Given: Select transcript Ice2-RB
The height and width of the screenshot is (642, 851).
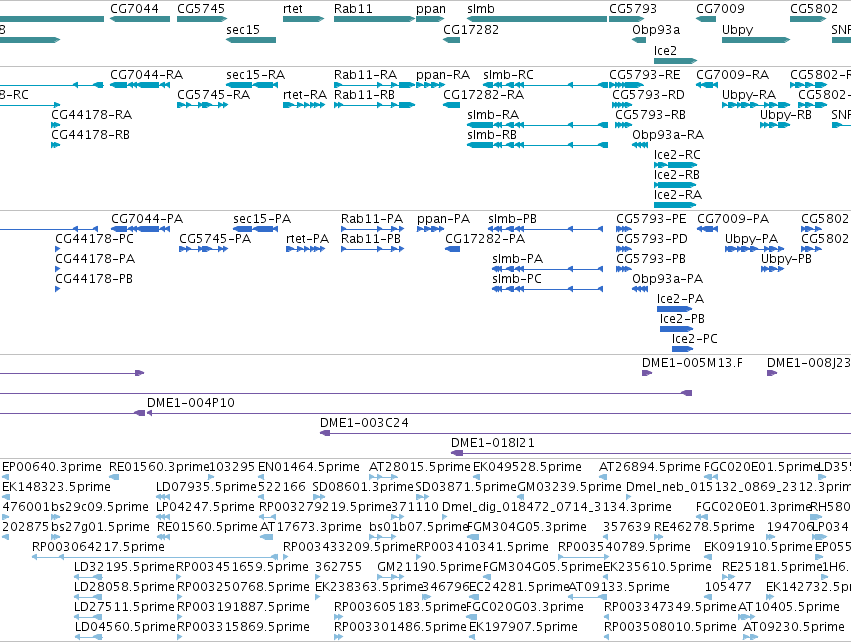Looking at the screenshot, I should (675, 185).
